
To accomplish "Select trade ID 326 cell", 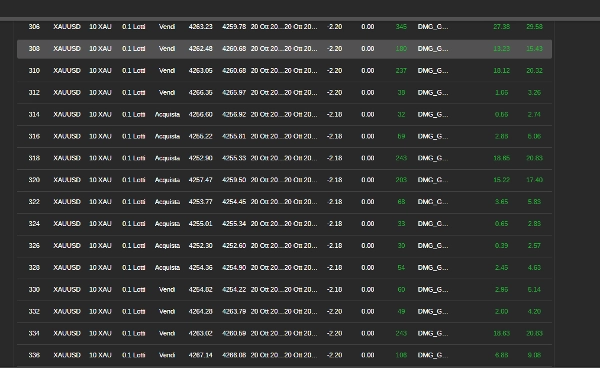I will coord(34,246).
